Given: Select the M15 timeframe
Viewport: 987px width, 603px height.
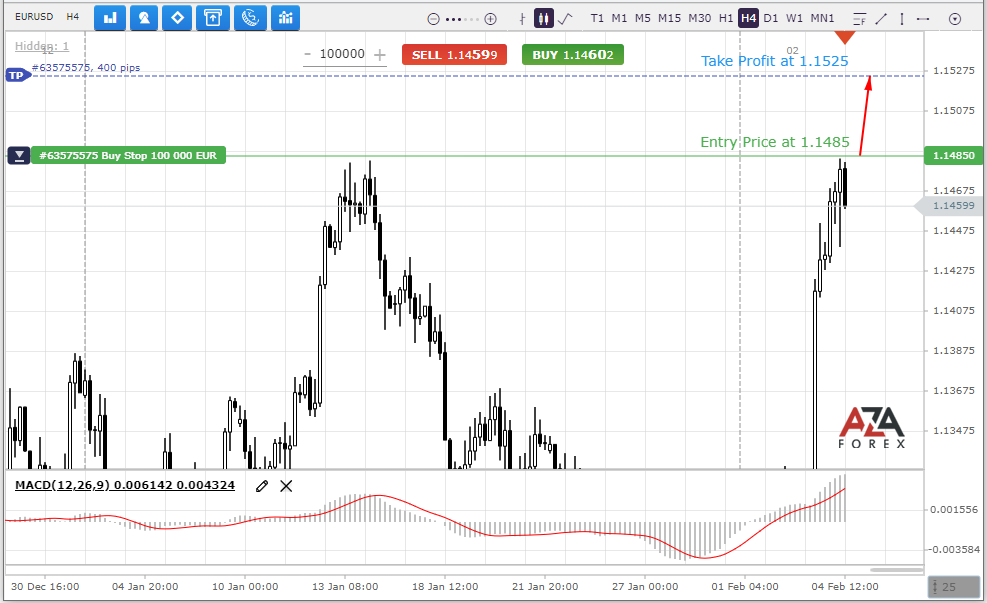Looking at the screenshot, I should [x=669, y=18].
